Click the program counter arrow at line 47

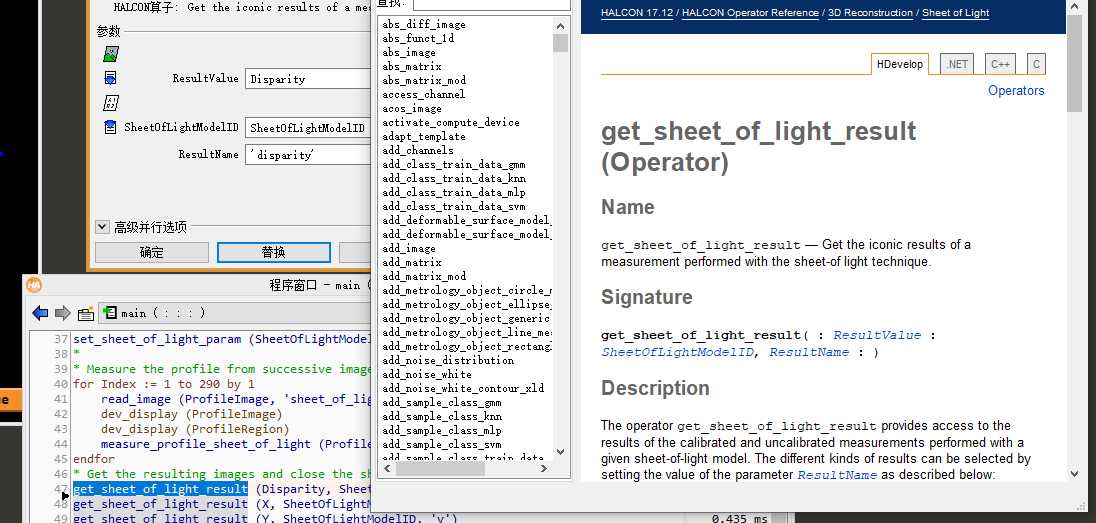pos(65,495)
